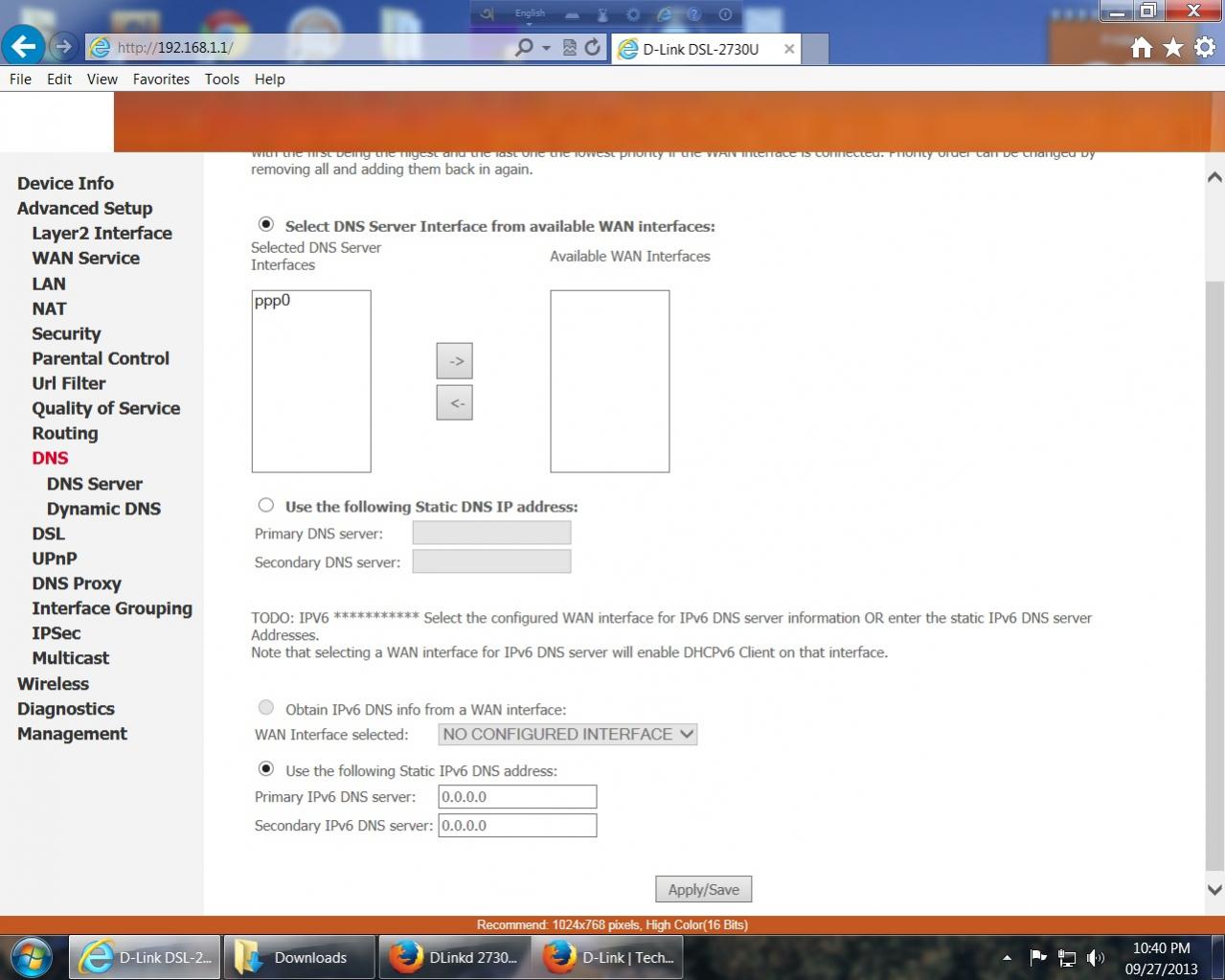This screenshot has height=980, width=1225.
Task: Open the Routing page
Action: pos(65,434)
